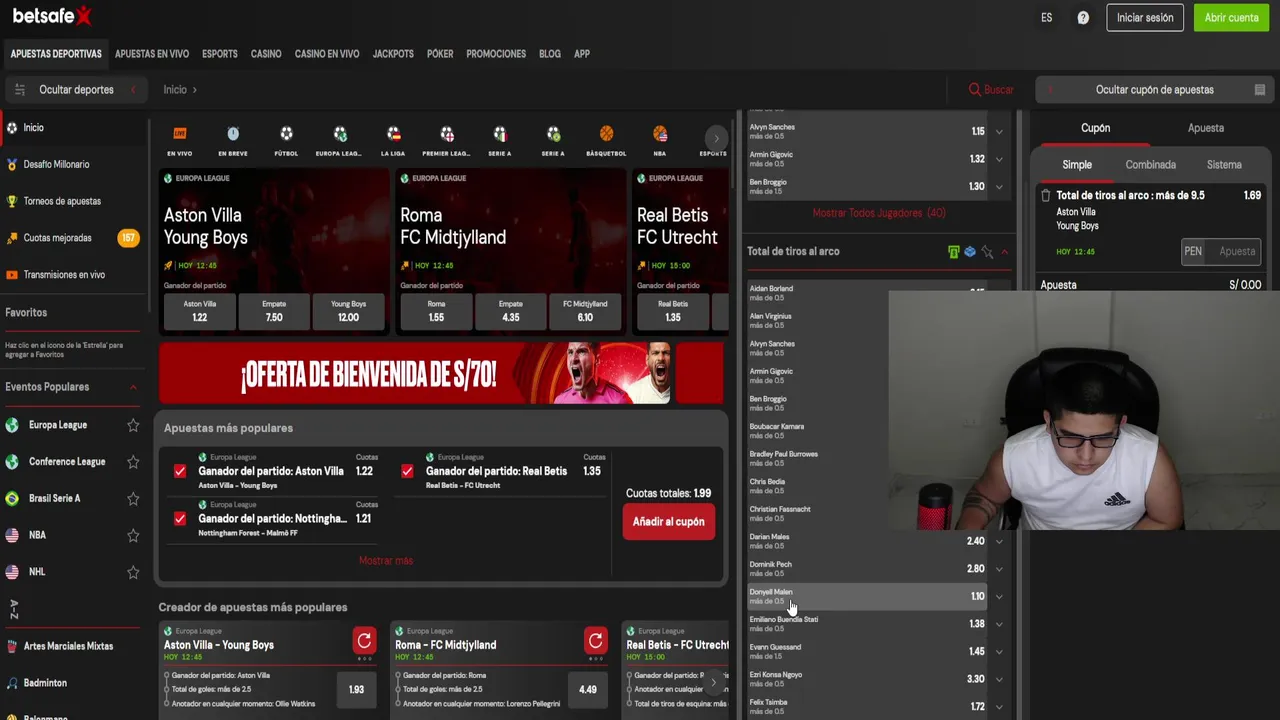
Task: Open Jackpots menu item
Action: [393, 54]
